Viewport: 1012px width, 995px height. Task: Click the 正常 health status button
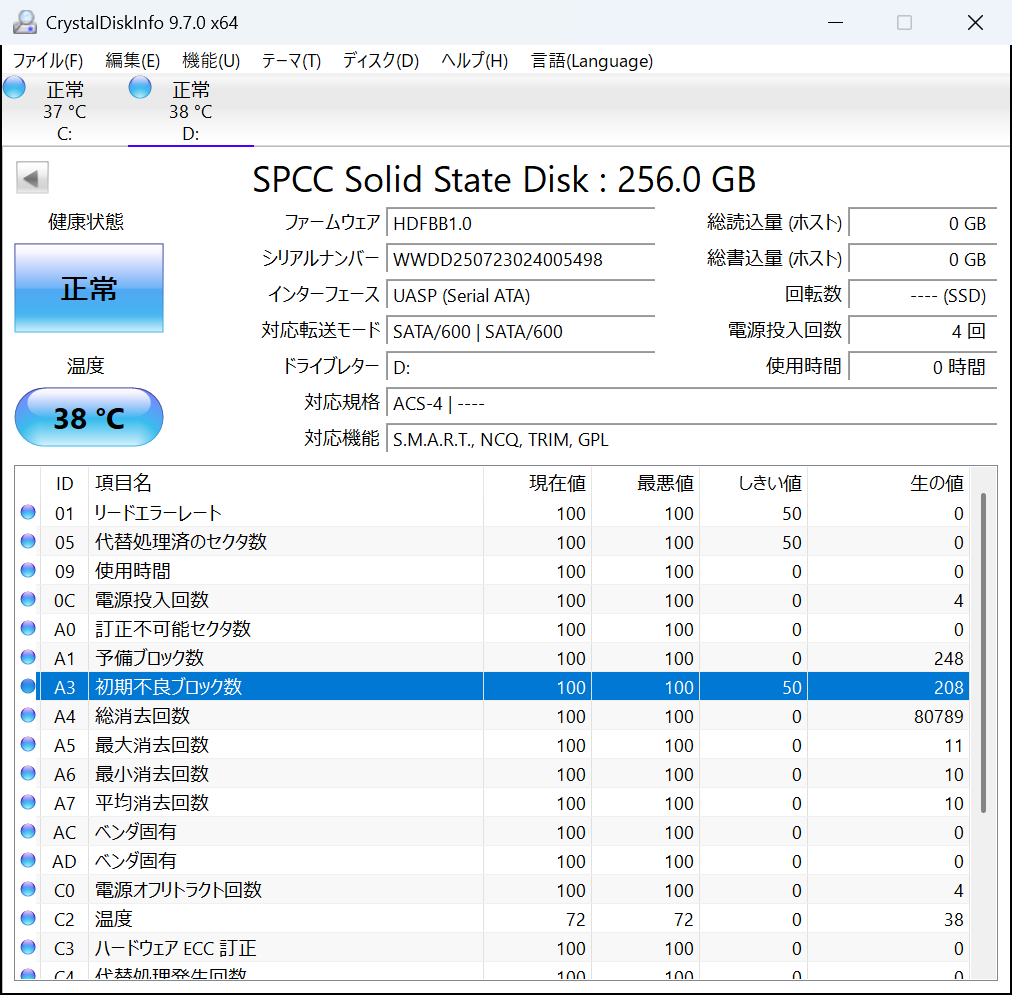pos(89,289)
